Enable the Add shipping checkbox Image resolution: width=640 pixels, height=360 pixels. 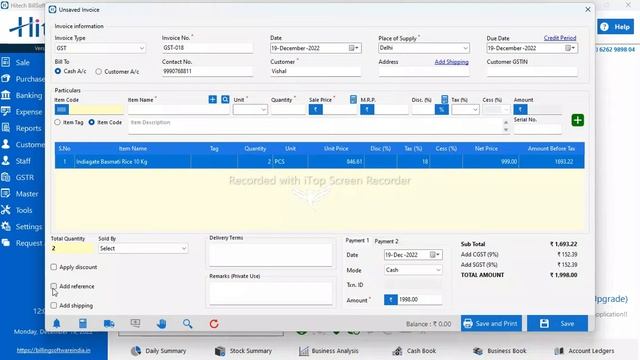(x=54, y=305)
